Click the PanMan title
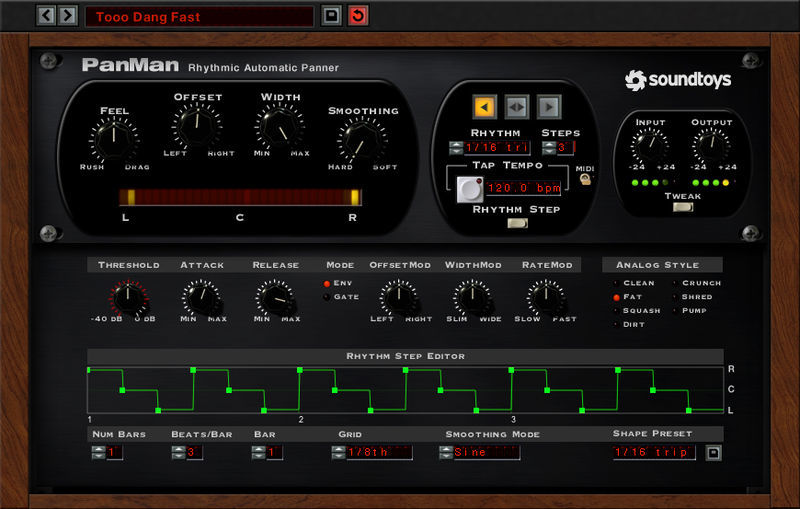This screenshot has height=509, width=800. click(131, 65)
